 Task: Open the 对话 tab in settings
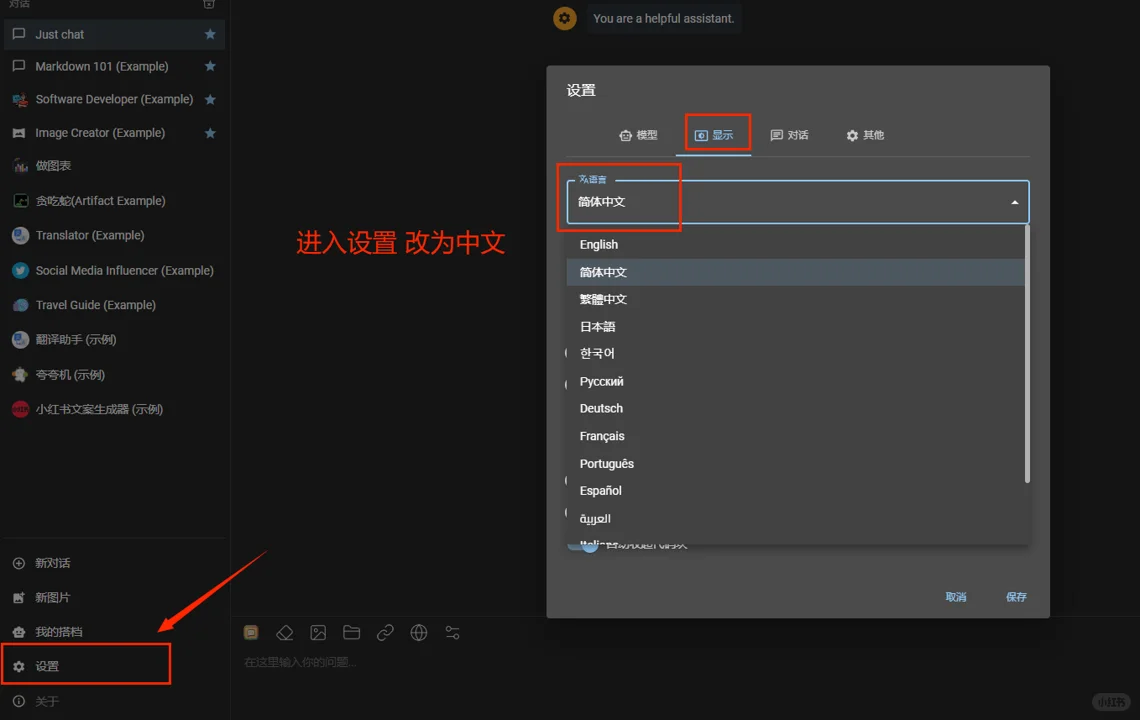point(789,134)
